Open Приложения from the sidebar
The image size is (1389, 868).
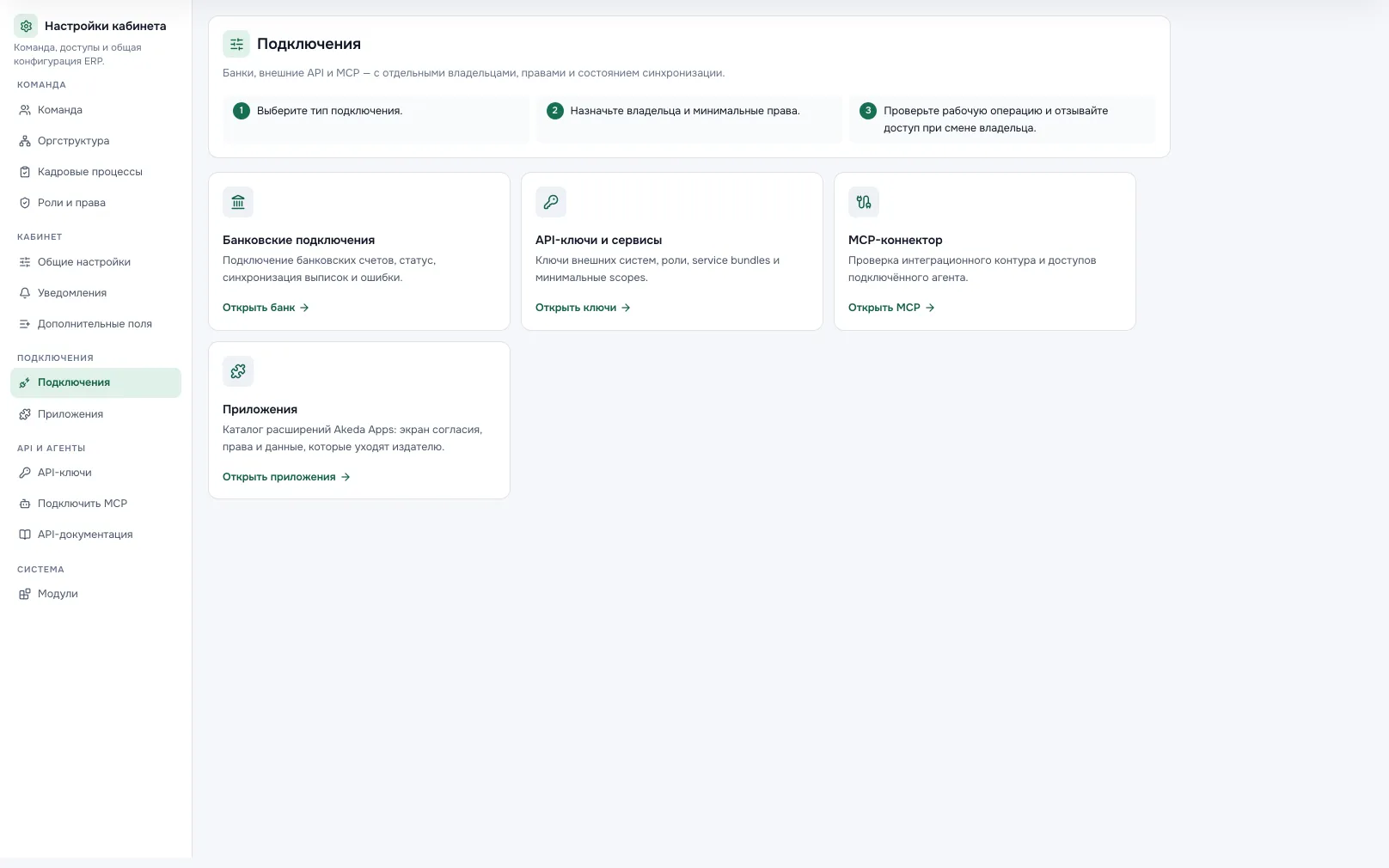95,414
